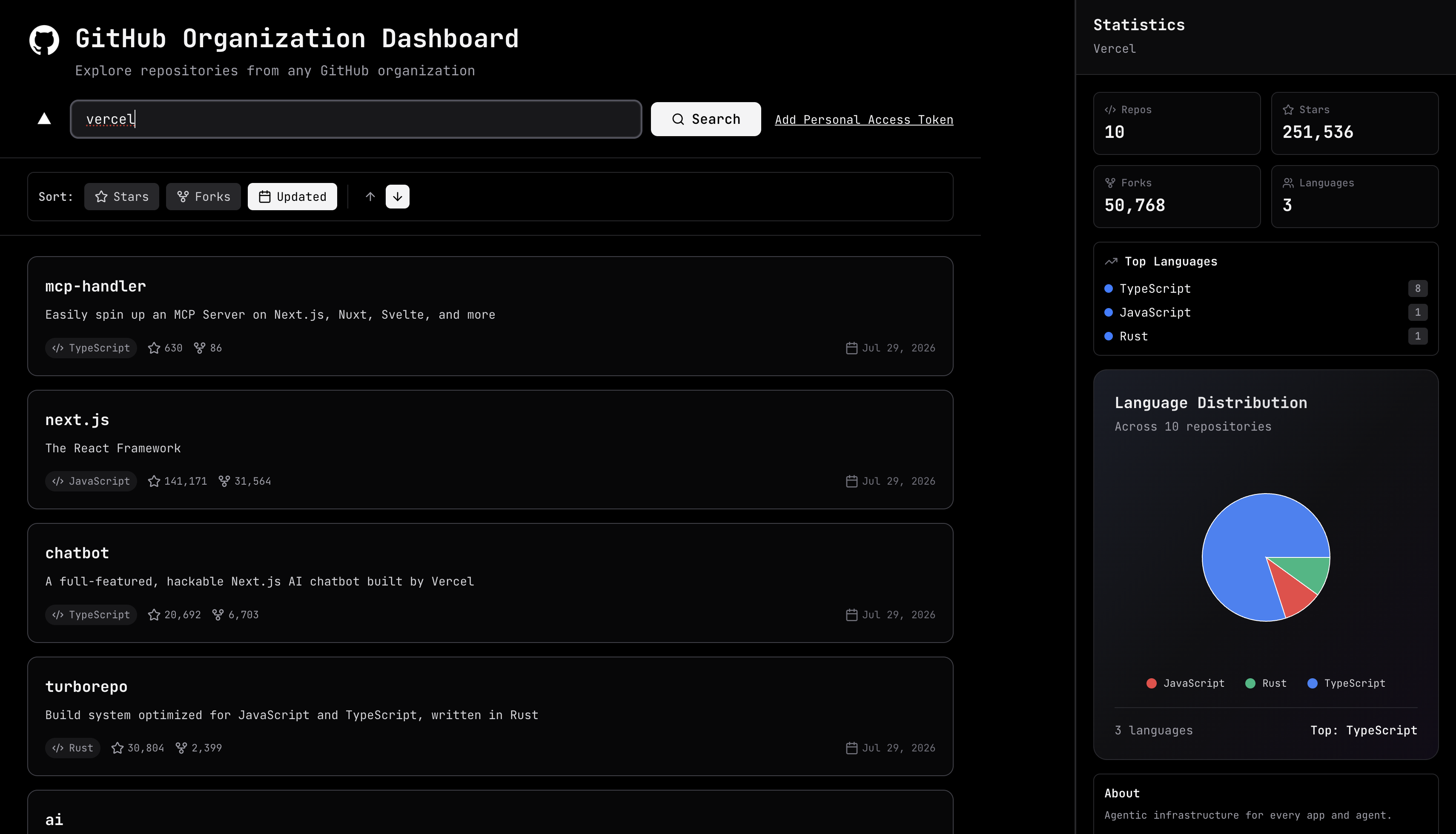
Task: Click the JavaScript legend entry under the pie chart
Action: pyautogui.click(x=1185, y=683)
